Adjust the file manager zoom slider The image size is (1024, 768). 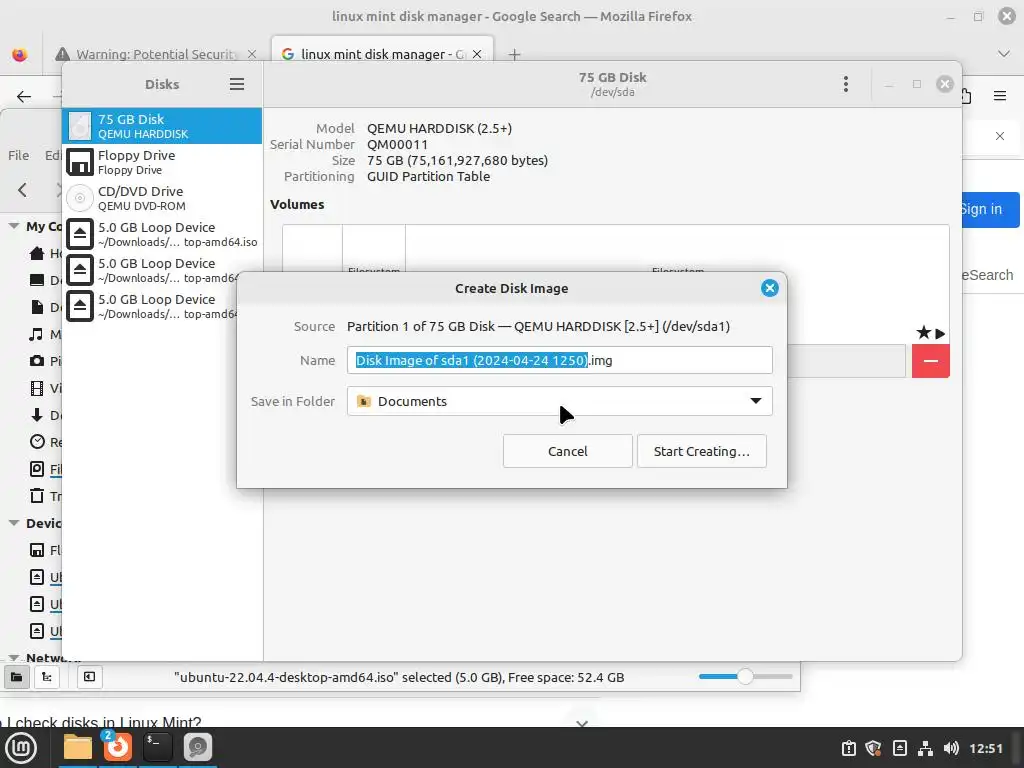pos(745,677)
